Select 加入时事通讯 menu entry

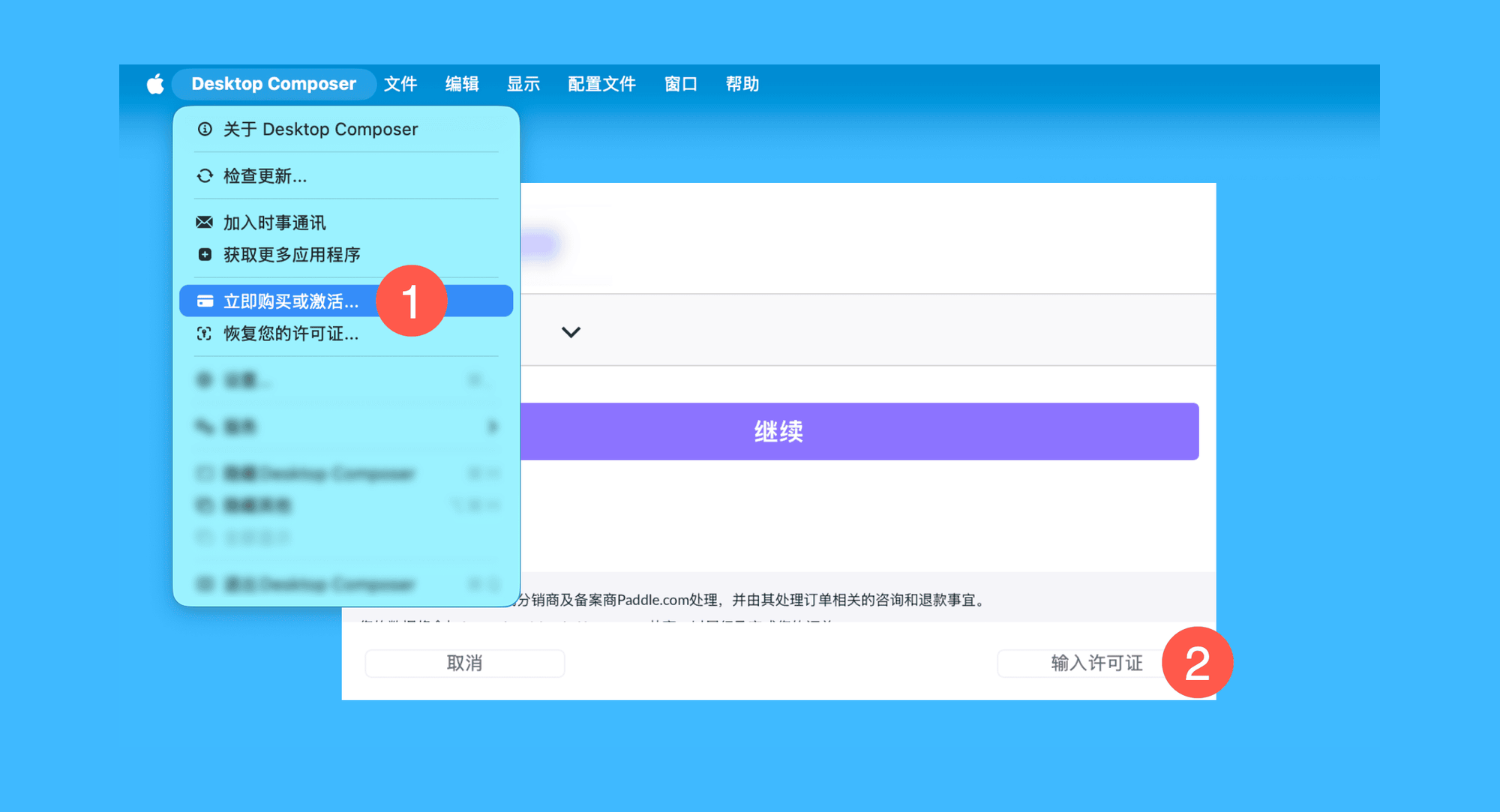pyautogui.click(x=346, y=223)
